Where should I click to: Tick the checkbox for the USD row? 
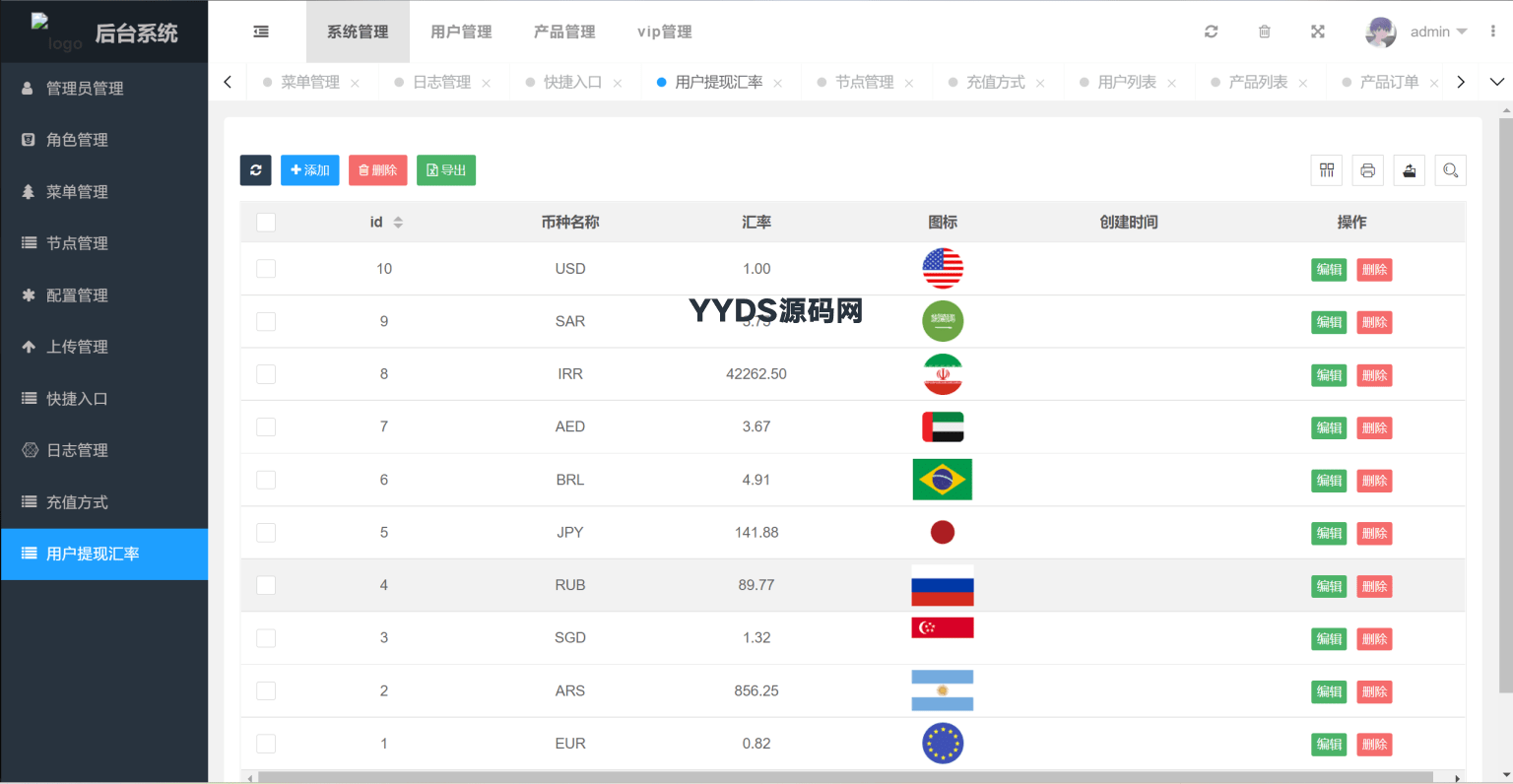point(266,269)
